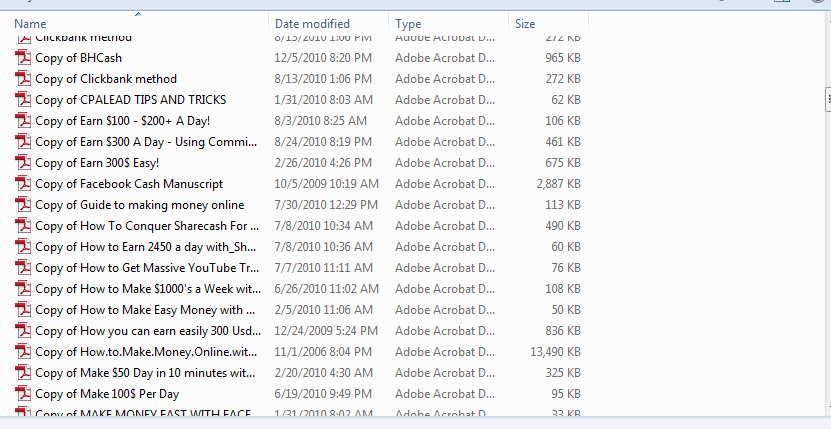Click date 12/24/2009 5:24 PM
Screen dimensions: 831x429
coord(326,330)
